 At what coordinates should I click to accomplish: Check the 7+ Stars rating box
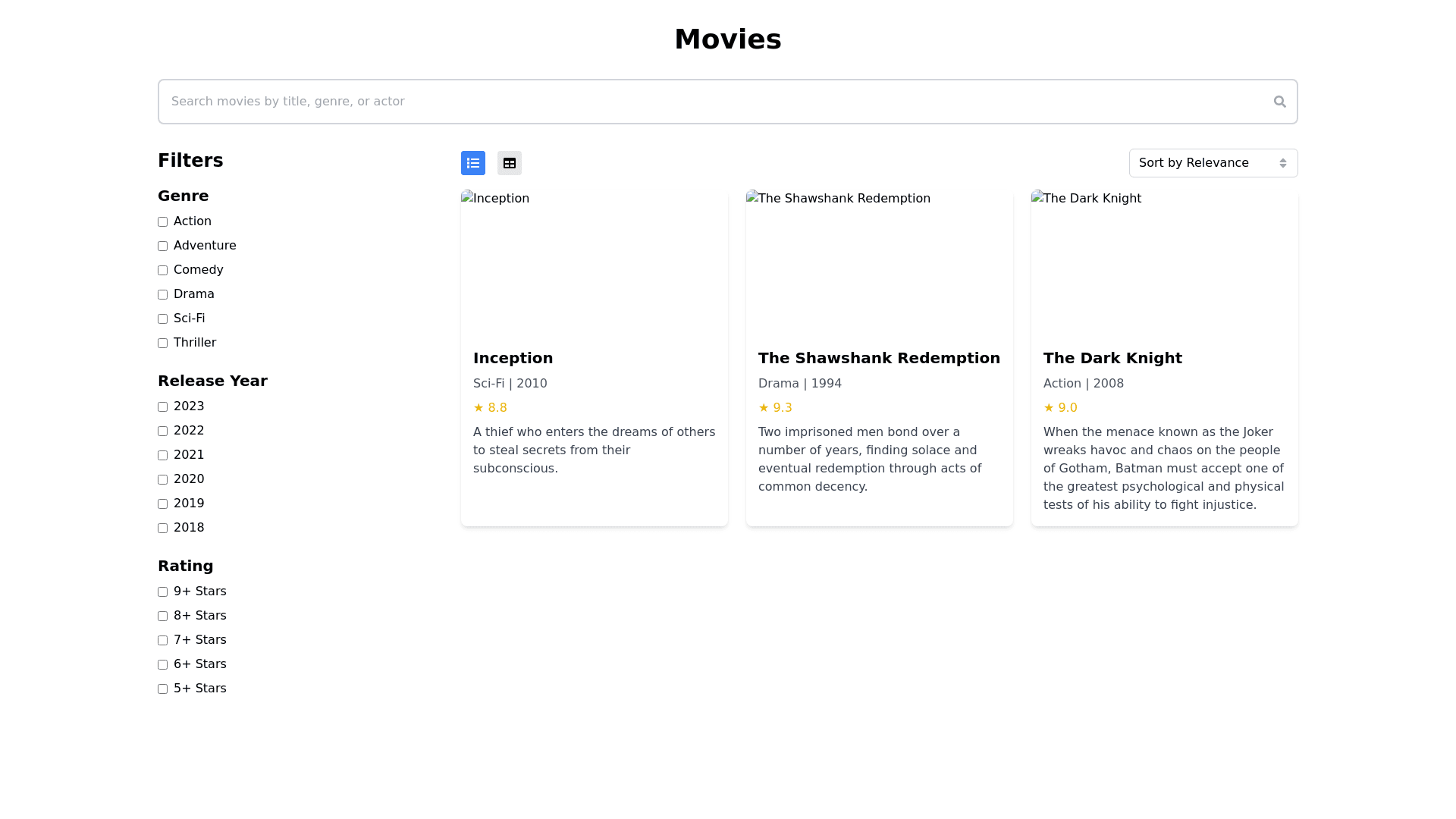(163, 641)
